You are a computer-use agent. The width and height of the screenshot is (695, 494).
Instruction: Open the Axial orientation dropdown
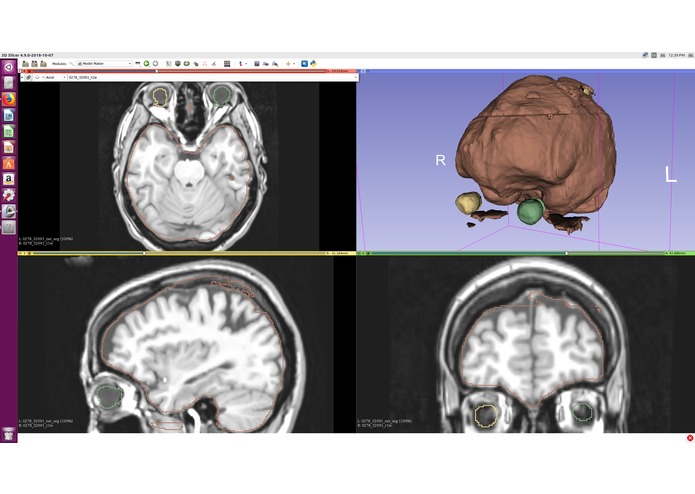tap(55, 77)
